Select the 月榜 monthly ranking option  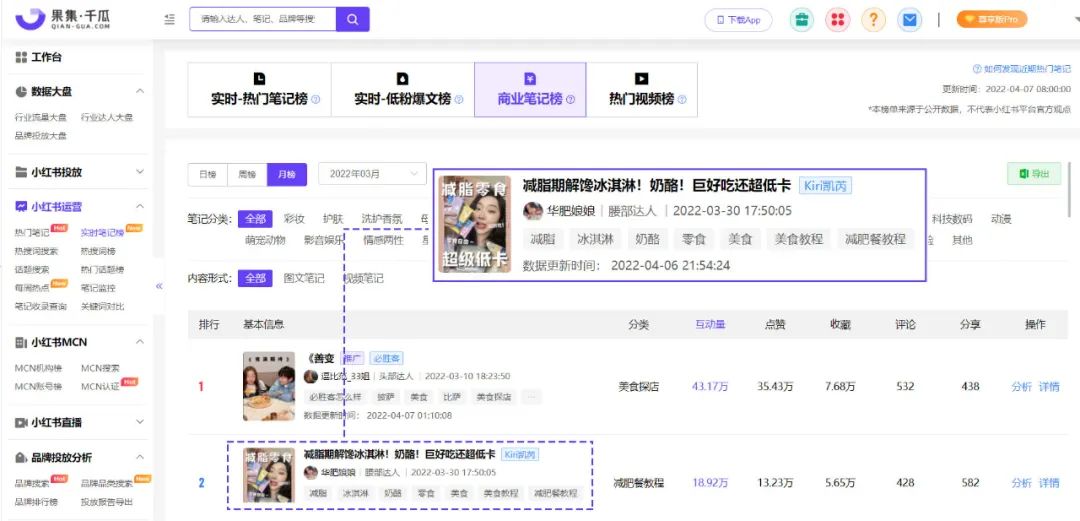[287, 174]
